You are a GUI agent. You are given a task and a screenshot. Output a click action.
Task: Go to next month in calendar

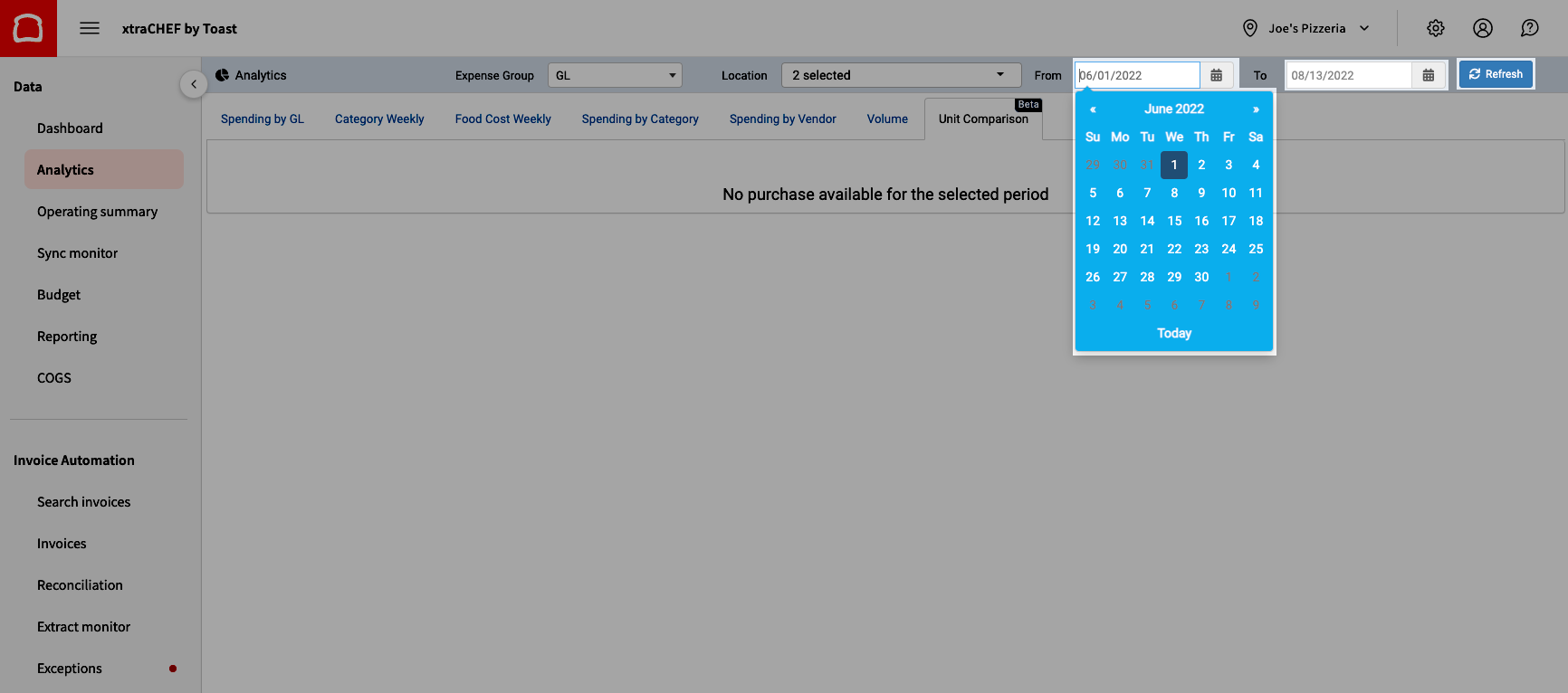click(1256, 109)
